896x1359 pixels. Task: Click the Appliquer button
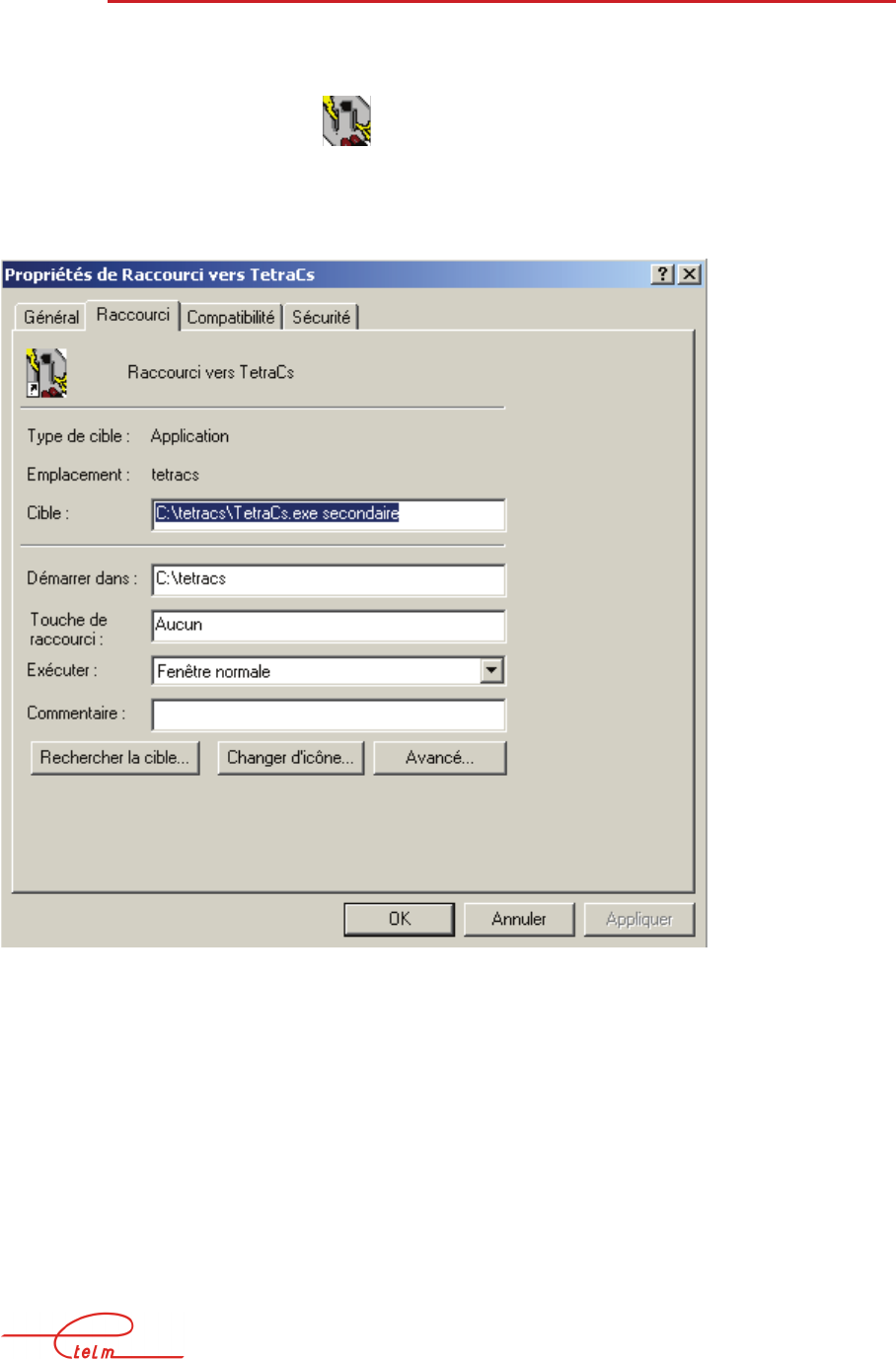pos(639,919)
